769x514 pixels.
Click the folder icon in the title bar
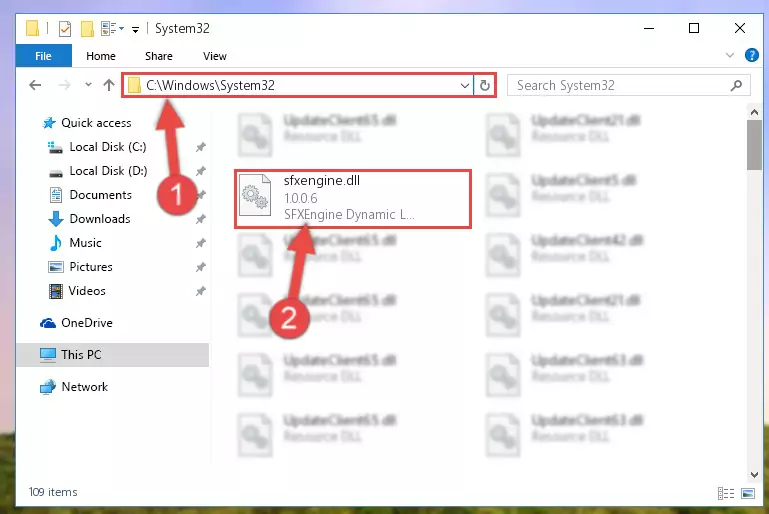pyautogui.click(x=32, y=28)
